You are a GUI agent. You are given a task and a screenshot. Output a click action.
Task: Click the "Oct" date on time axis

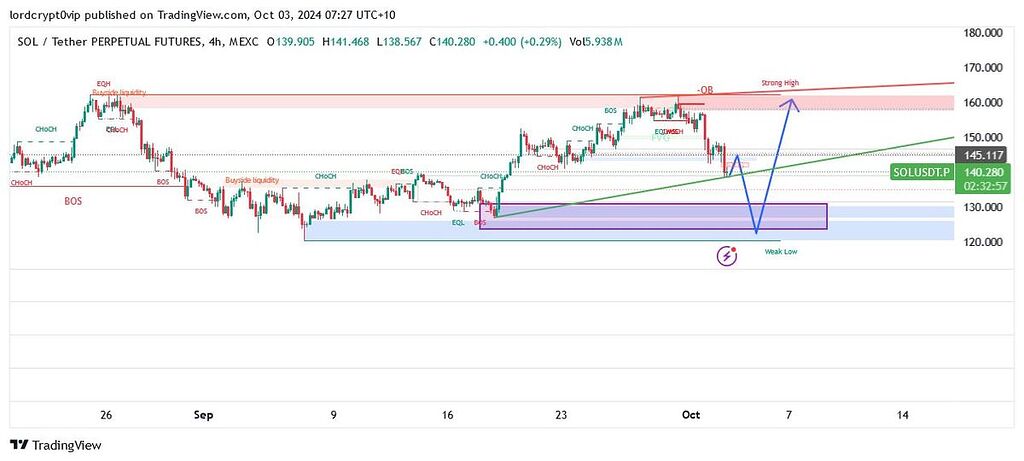click(687, 414)
